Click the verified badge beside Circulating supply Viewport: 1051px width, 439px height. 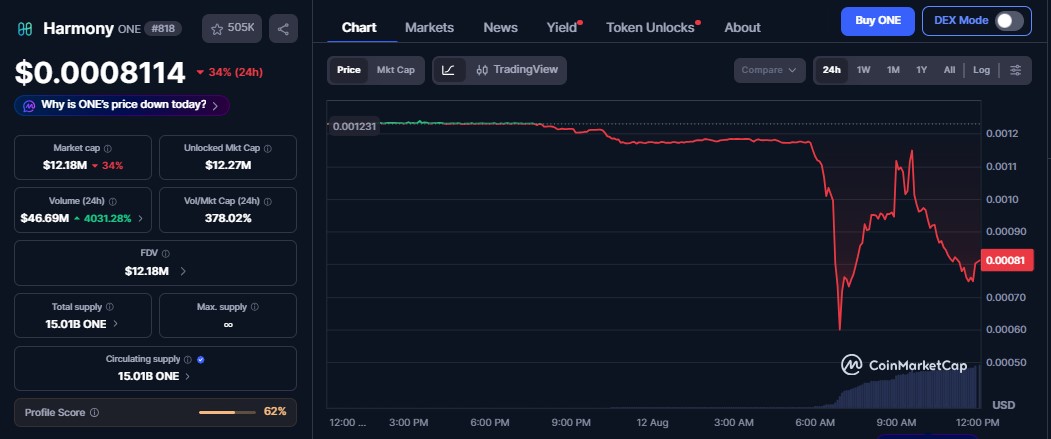(x=201, y=359)
